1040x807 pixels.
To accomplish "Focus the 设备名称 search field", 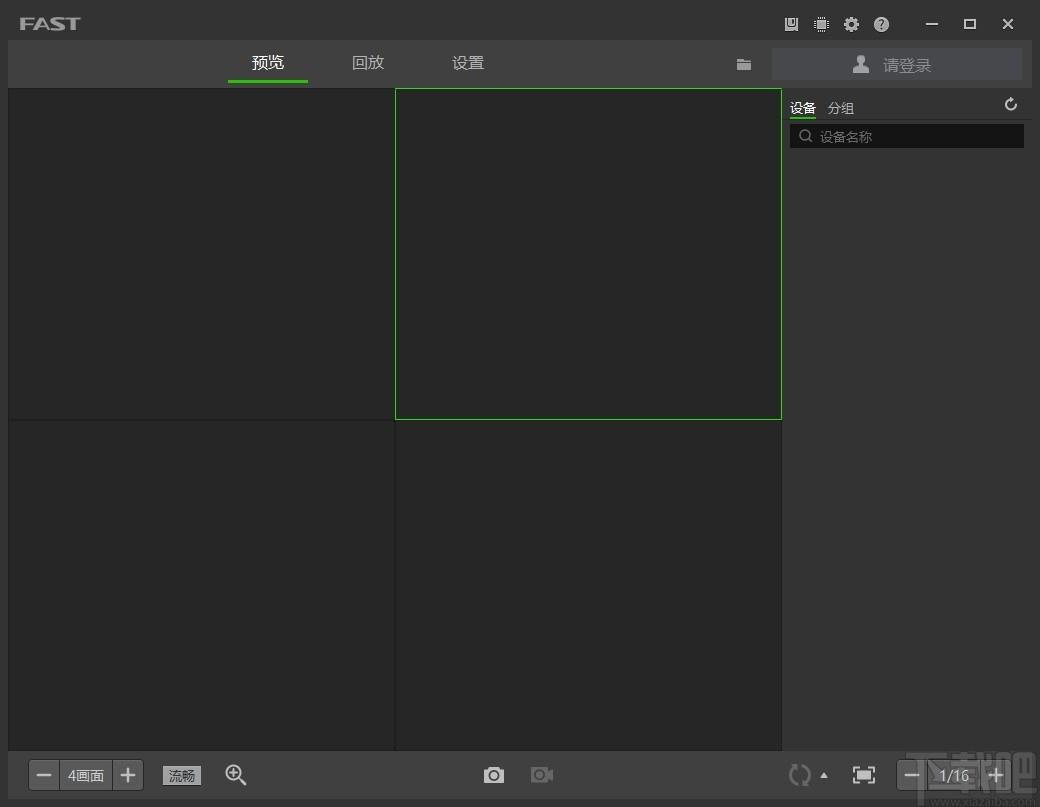I will tap(907, 136).
